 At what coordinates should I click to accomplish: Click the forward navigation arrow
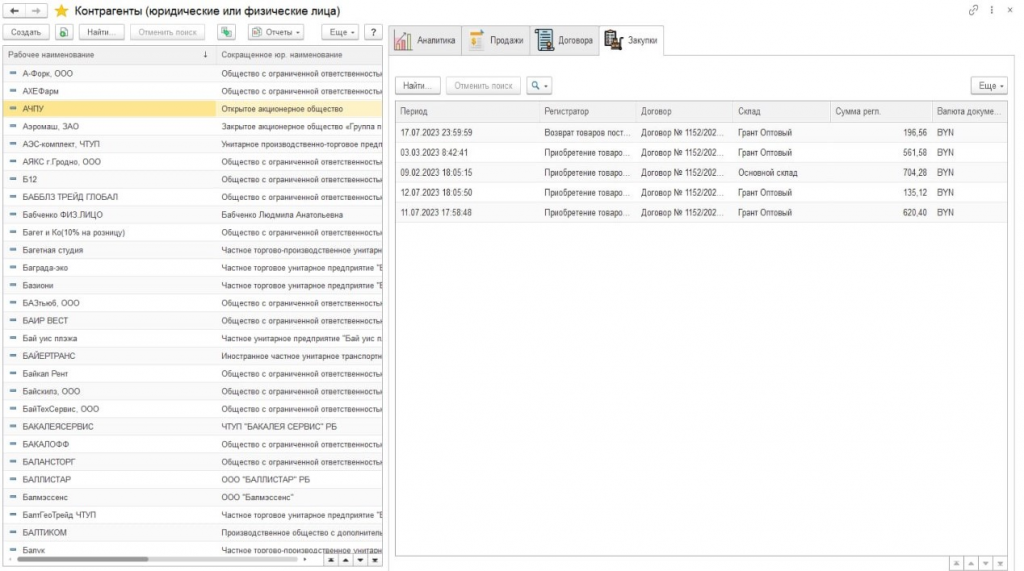point(36,10)
